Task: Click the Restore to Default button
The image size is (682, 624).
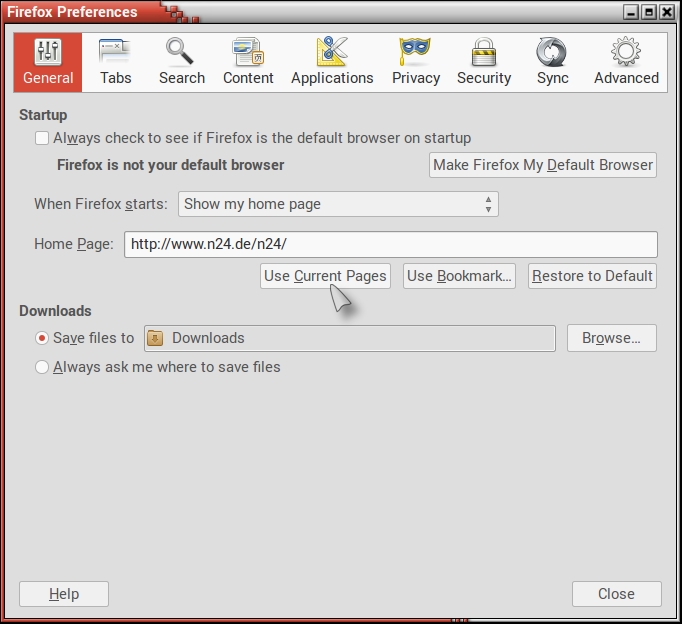Action: pos(592,276)
